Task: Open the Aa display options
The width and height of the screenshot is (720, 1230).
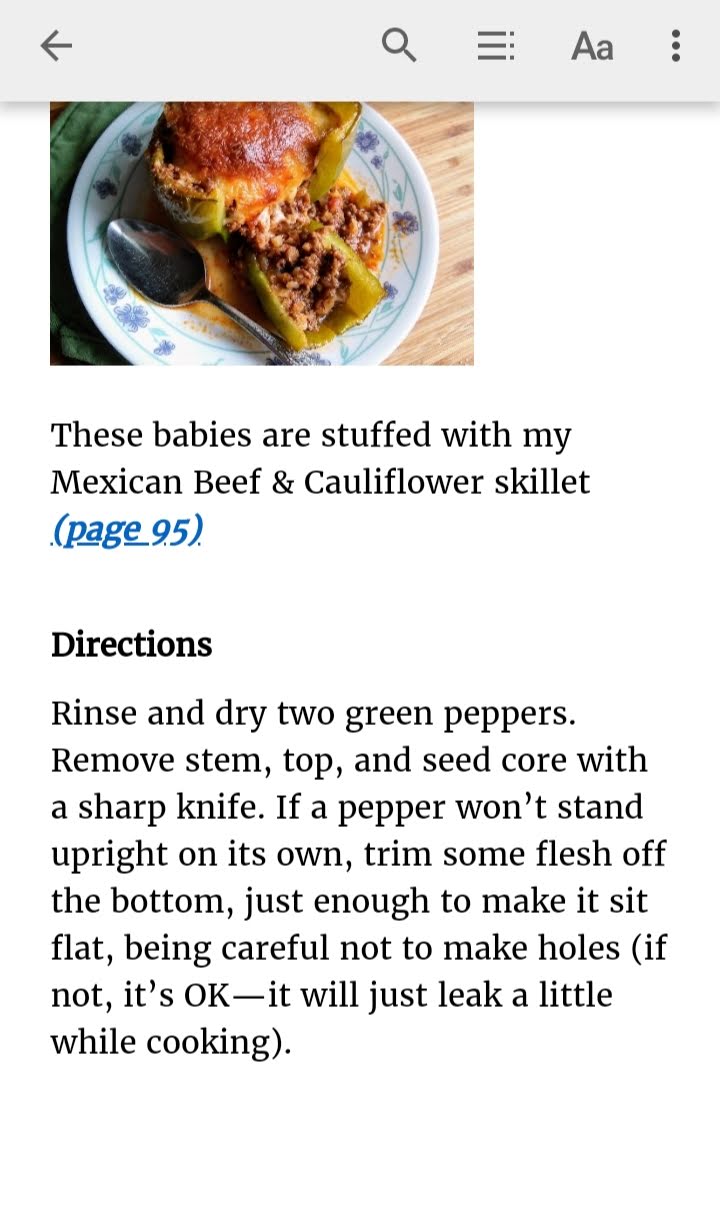Action: (592, 46)
